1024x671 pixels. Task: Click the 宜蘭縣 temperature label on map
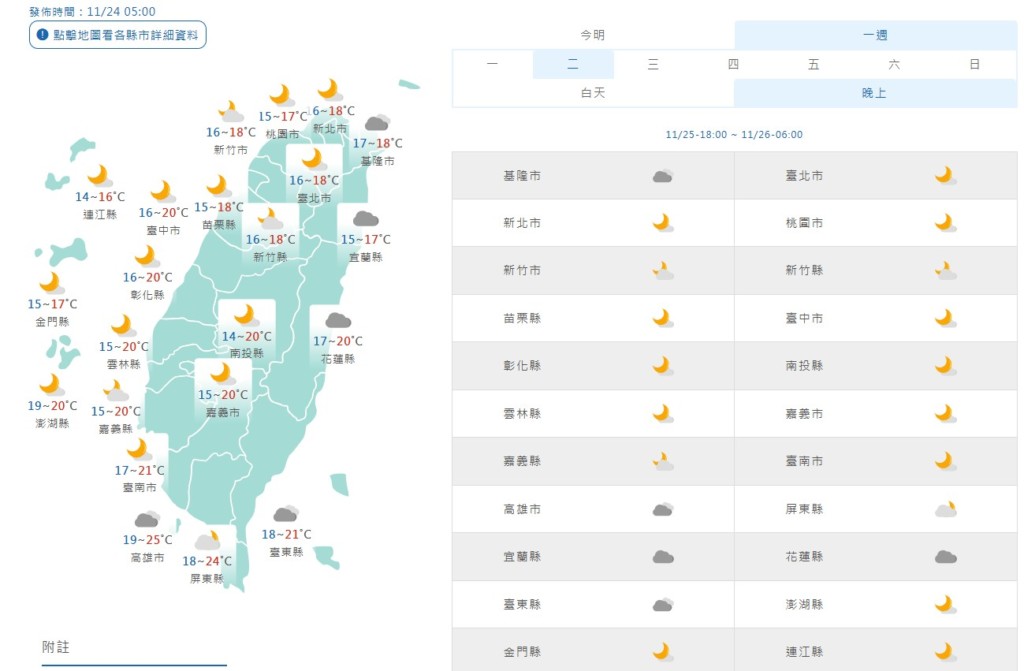pyautogui.click(x=365, y=240)
